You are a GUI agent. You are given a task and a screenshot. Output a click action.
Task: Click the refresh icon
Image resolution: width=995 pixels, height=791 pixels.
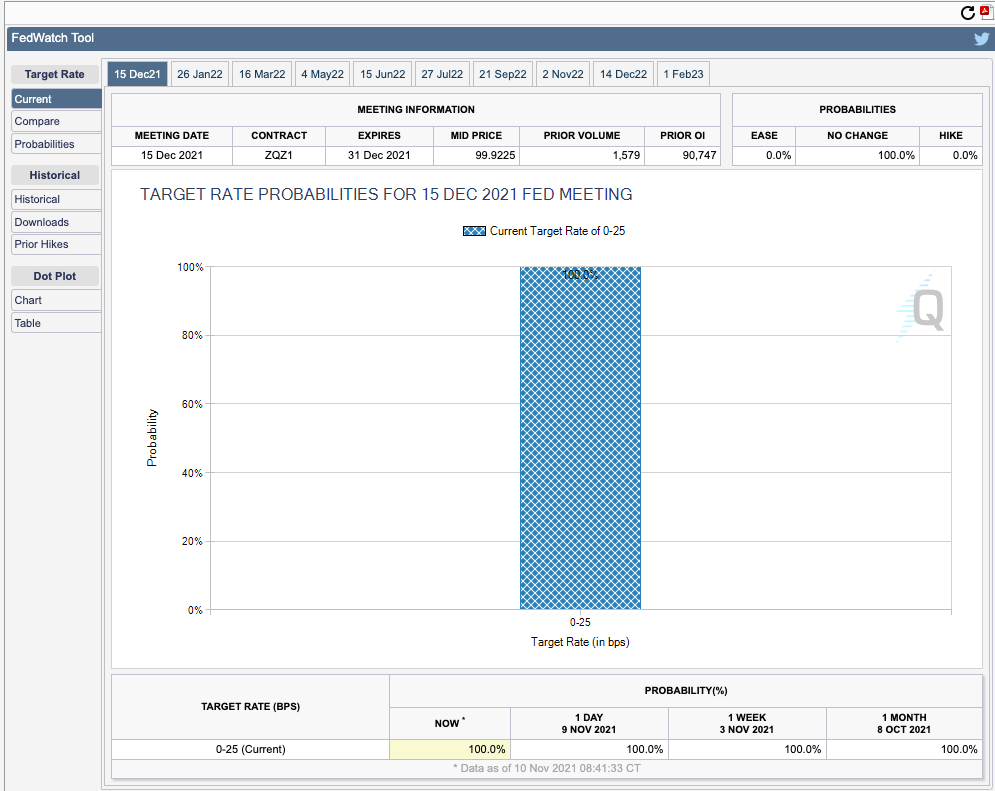point(968,13)
